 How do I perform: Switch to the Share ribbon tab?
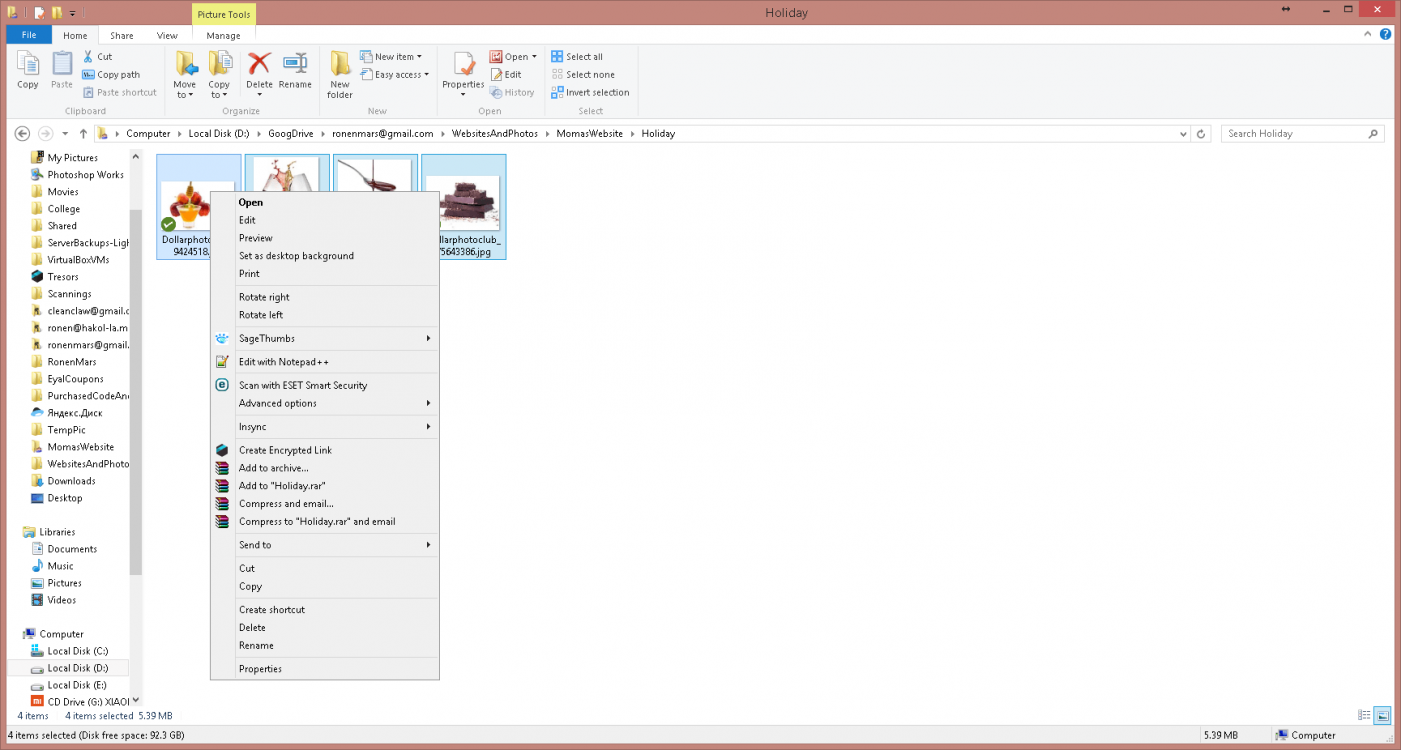point(122,35)
